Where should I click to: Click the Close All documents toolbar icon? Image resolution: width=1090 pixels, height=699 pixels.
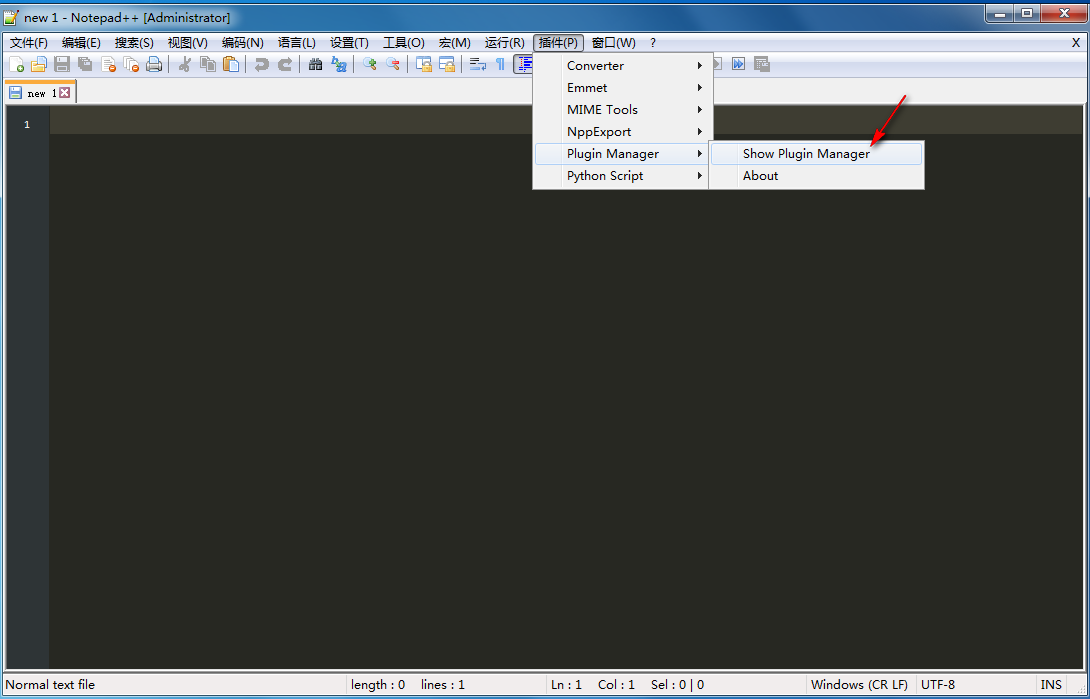coord(131,65)
